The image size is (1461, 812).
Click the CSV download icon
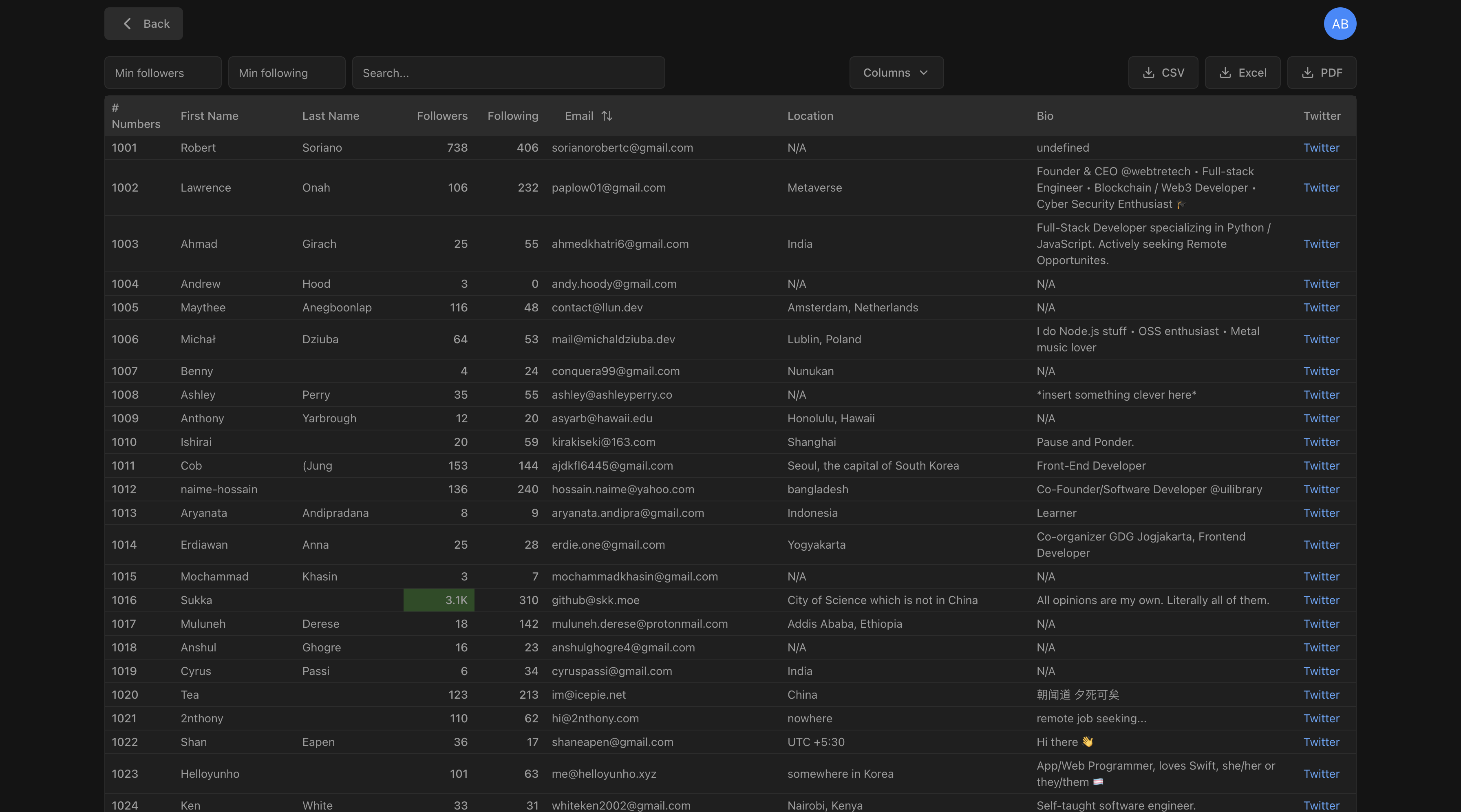coord(1149,73)
